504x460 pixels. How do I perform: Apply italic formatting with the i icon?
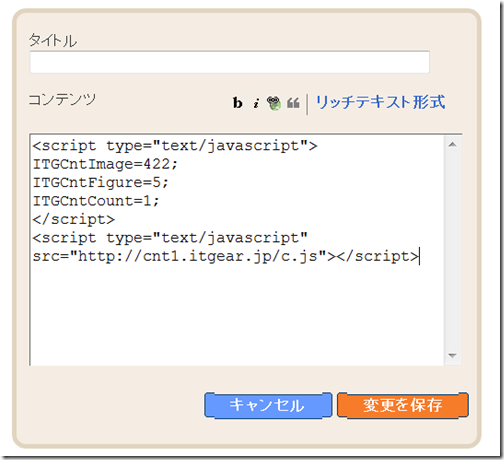256,103
